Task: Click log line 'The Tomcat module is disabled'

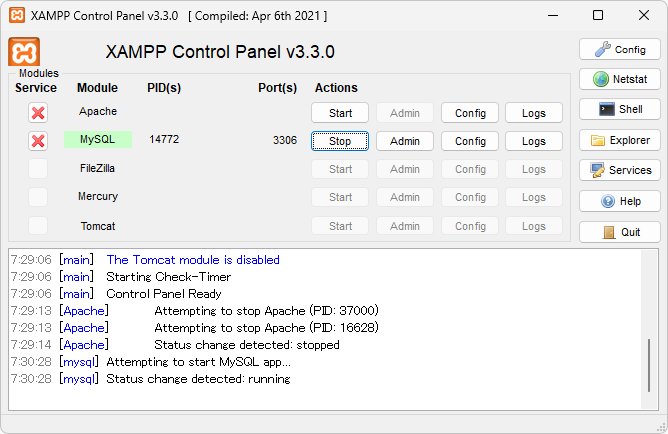Action: pyautogui.click(x=193, y=260)
